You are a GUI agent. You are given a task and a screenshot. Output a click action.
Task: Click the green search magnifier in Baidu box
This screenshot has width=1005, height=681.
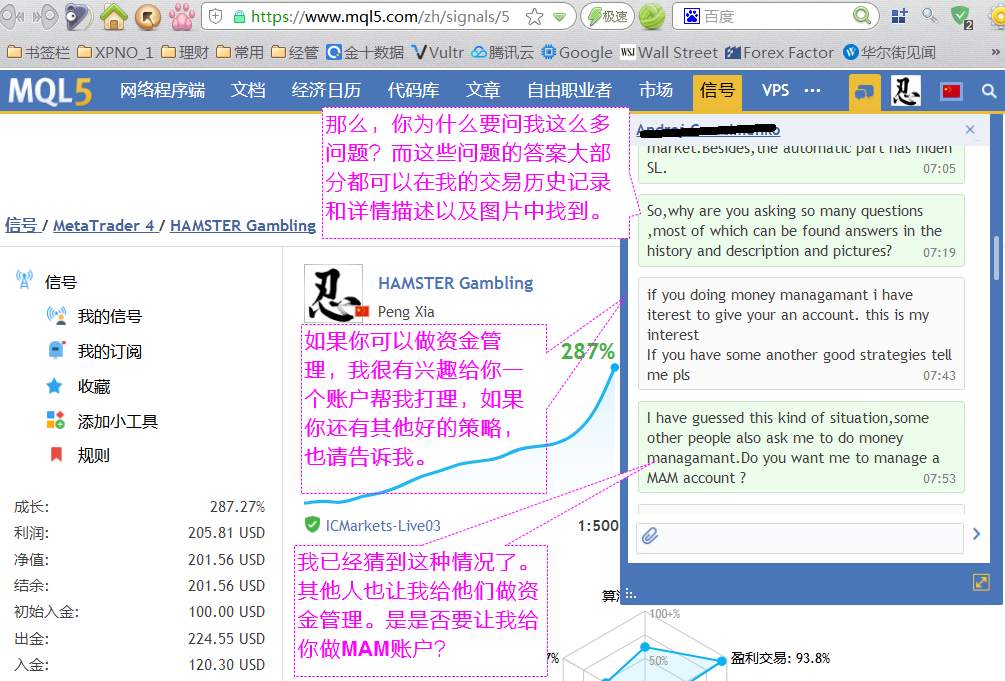[x=862, y=15]
